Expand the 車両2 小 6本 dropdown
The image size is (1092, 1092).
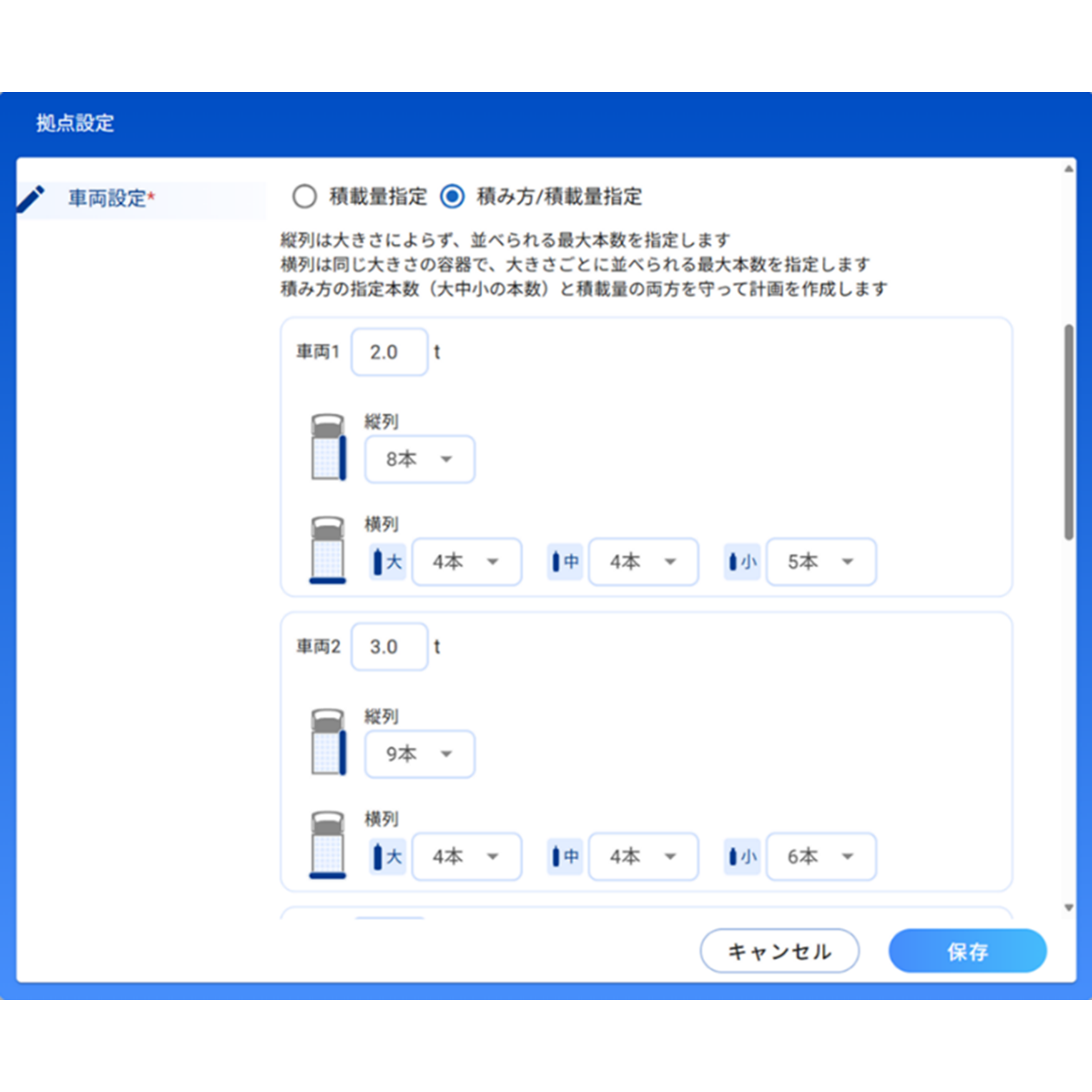tap(820, 857)
